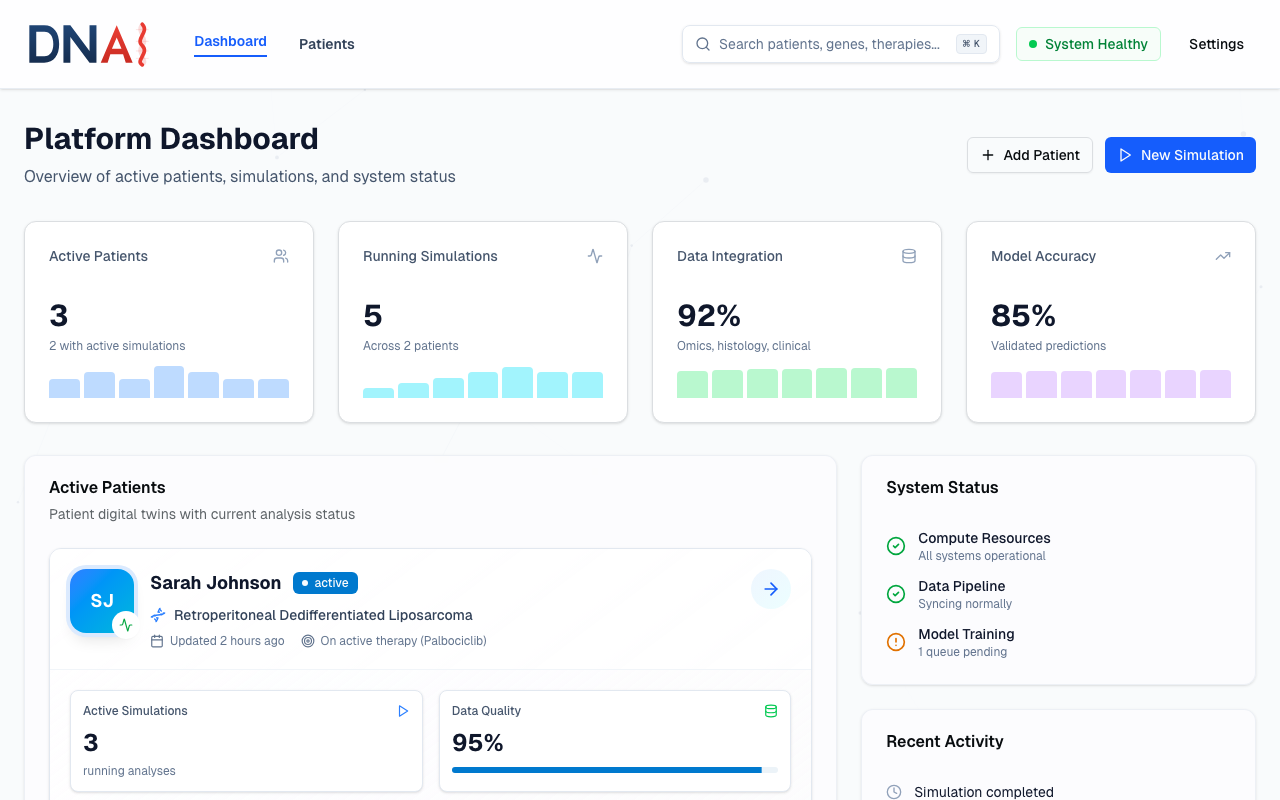Click the green database icon on Data Quality card
Screen dimensions: 1280x800
(771, 710)
